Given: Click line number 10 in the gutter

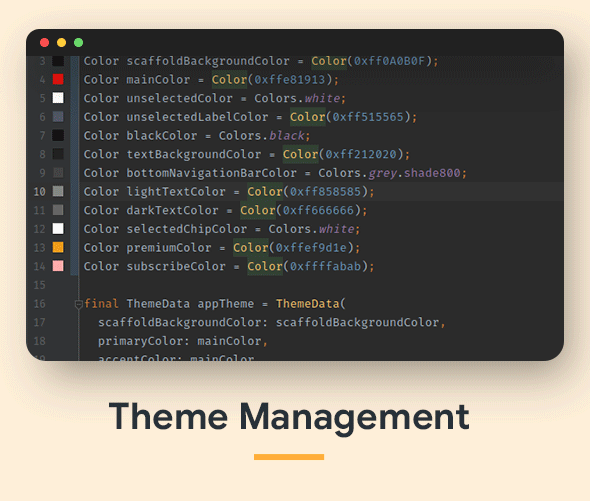Looking at the screenshot, I should pyautogui.click(x=40, y=192).
